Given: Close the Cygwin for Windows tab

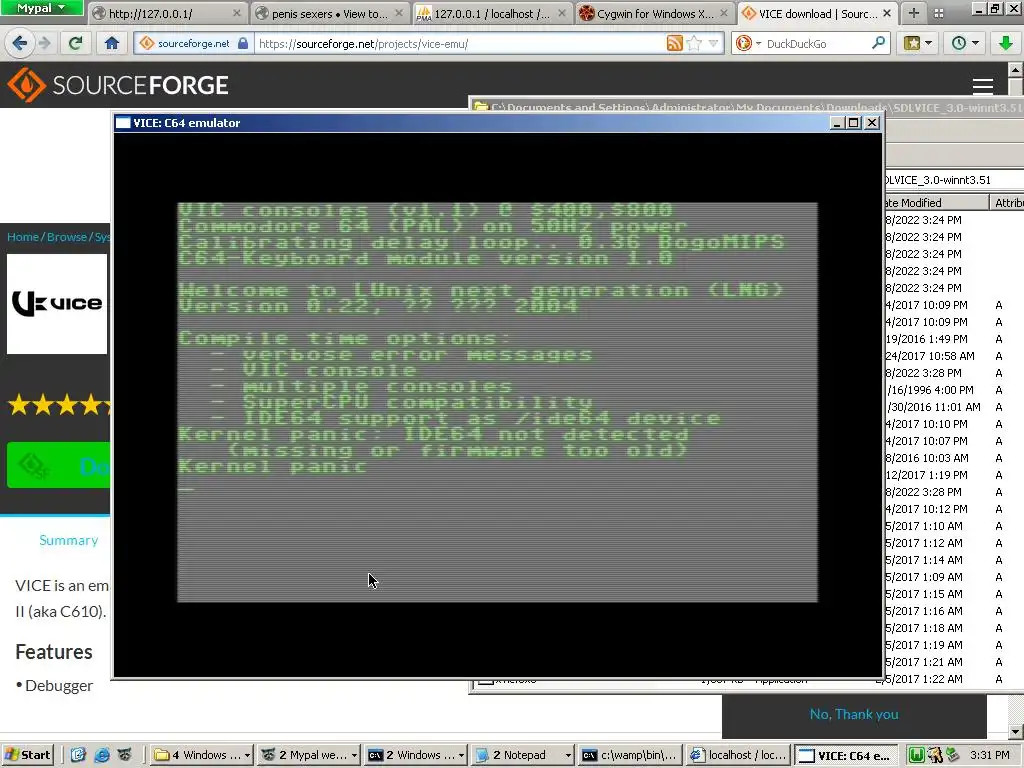Looking at the screenshot, I should [724, 13].
